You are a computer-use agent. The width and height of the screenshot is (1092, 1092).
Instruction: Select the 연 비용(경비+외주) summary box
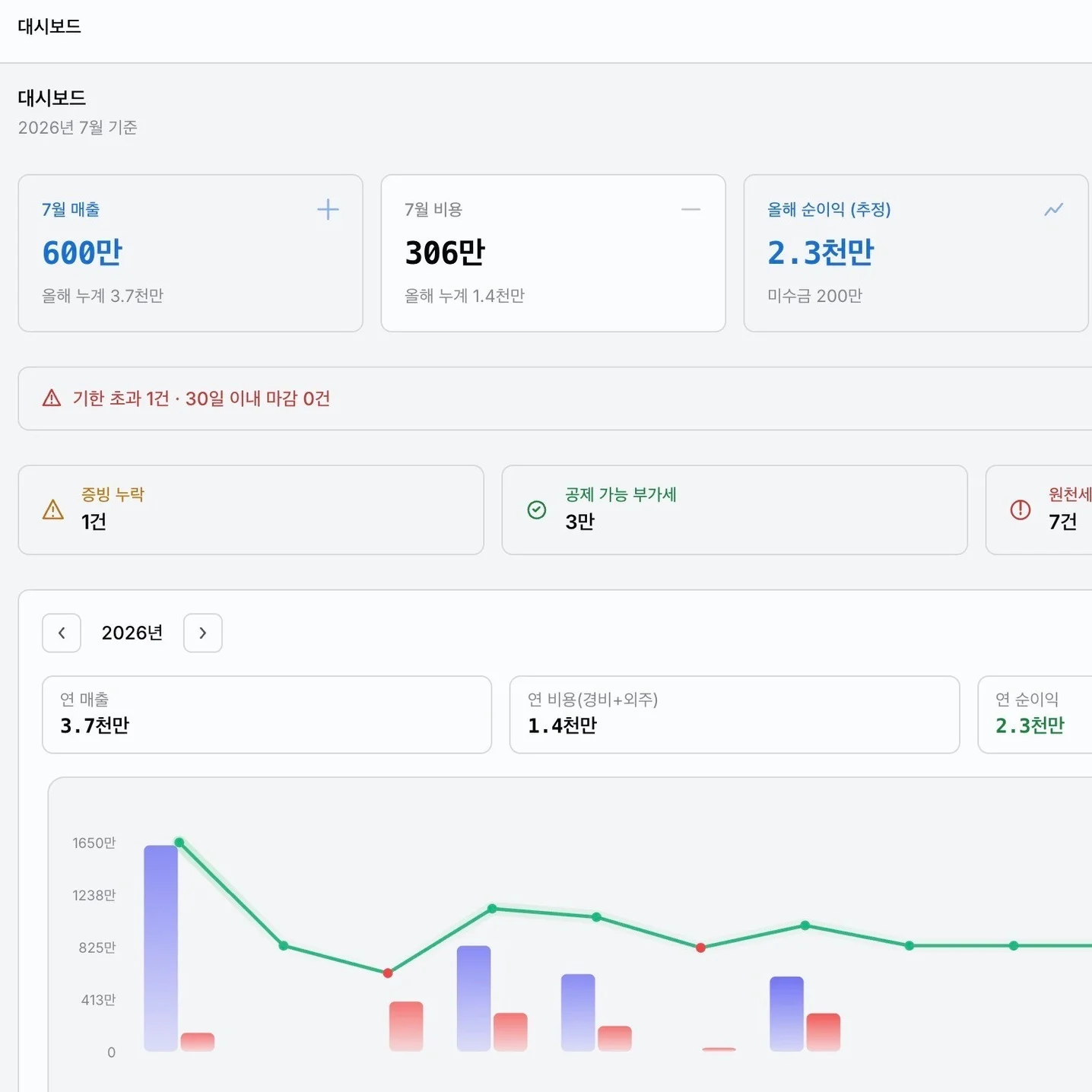(735, 715)
